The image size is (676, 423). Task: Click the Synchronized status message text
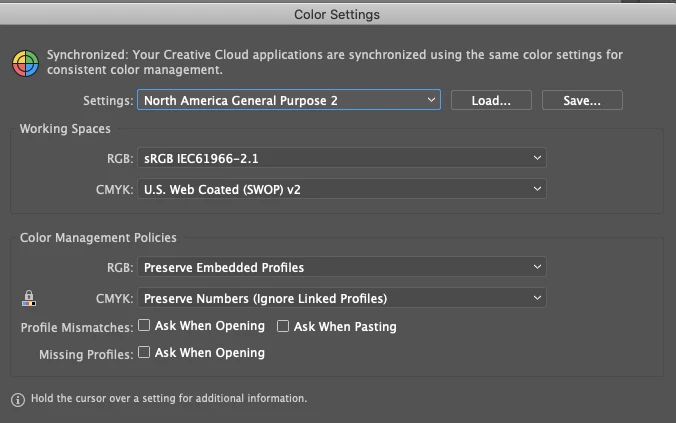point(334,62)
